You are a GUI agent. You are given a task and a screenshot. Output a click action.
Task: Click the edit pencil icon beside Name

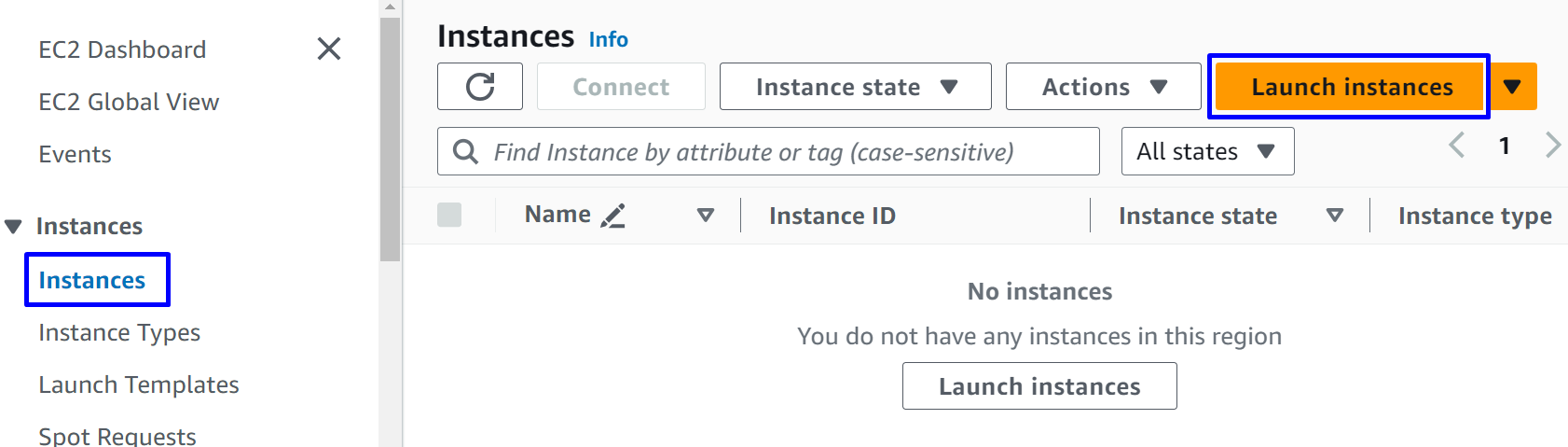click(612, 217)
